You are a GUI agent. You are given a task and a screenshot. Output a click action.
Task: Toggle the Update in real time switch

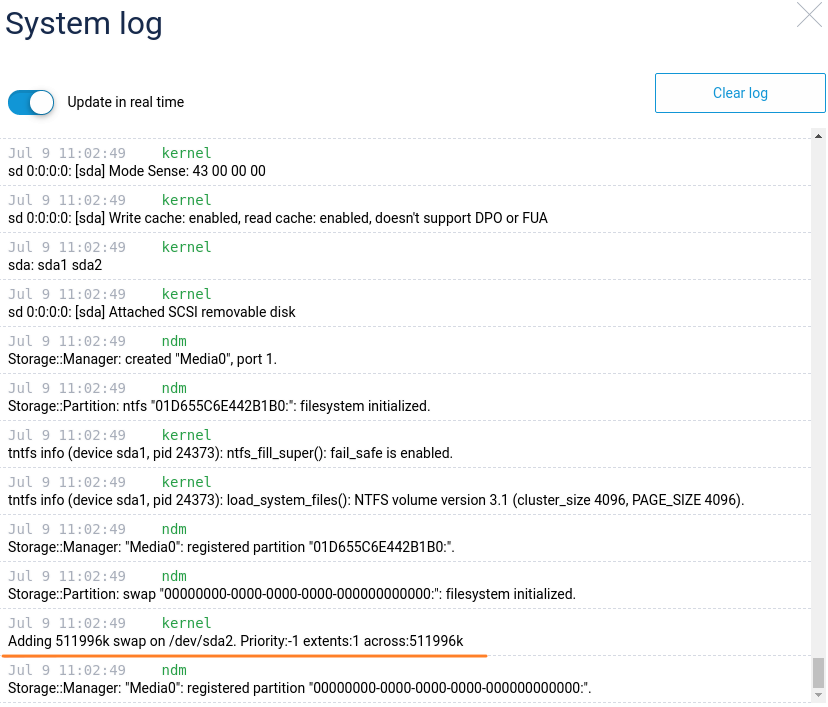(31, 102)
